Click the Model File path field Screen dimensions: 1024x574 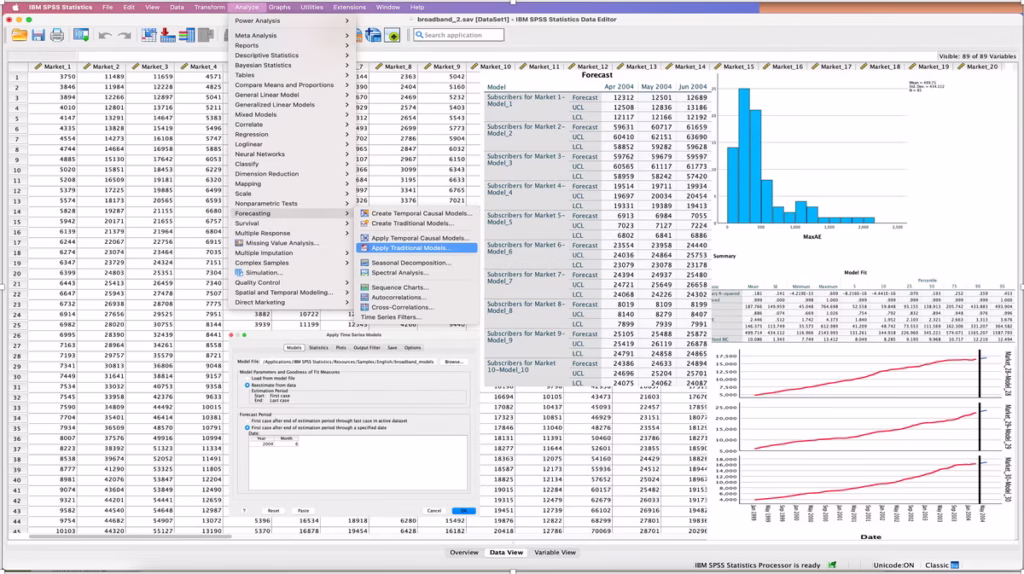coord(349,362)
